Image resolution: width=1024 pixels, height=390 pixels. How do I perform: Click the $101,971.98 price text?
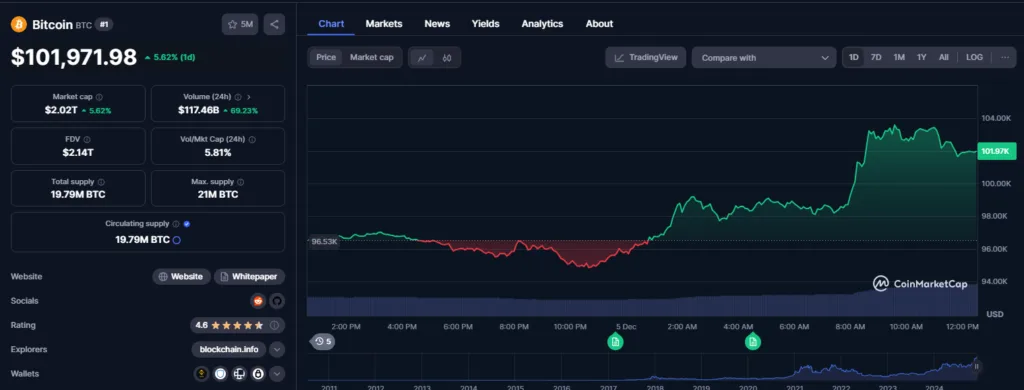74,57
